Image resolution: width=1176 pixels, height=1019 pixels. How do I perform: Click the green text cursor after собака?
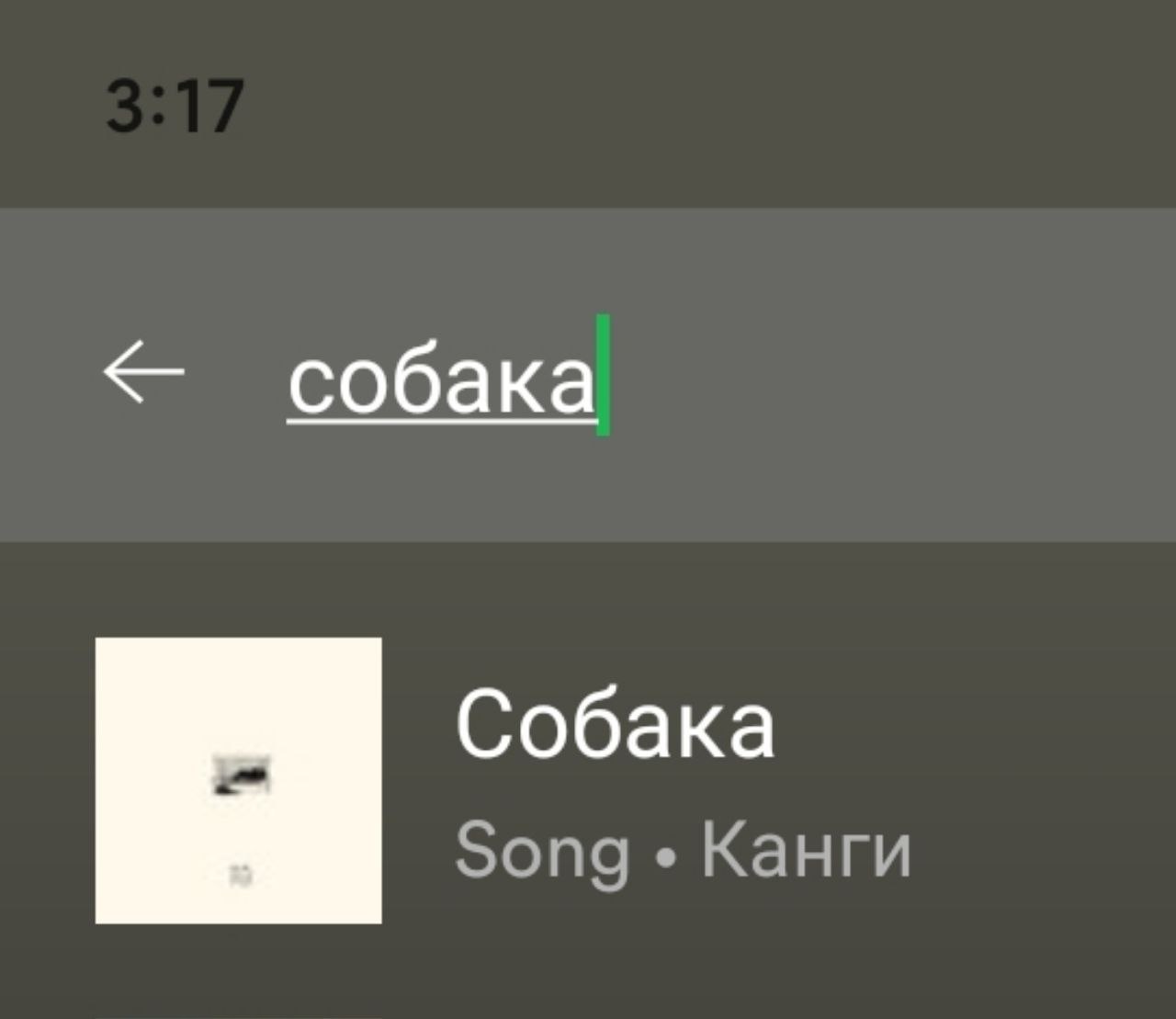pyautogui.click(x=603, y=375)
